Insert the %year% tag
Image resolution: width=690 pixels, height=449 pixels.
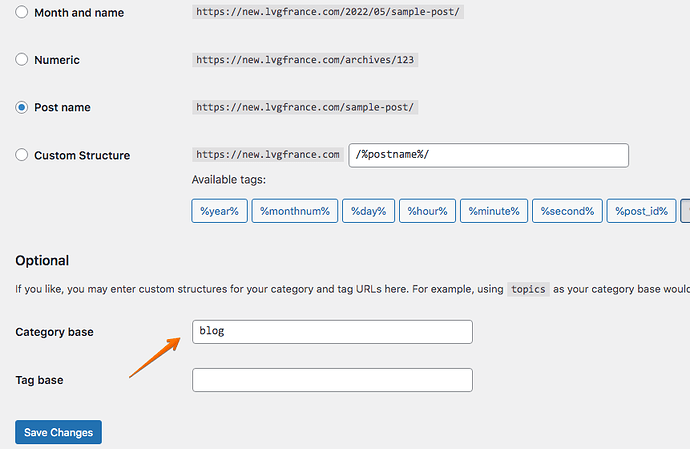pos(220,211)
